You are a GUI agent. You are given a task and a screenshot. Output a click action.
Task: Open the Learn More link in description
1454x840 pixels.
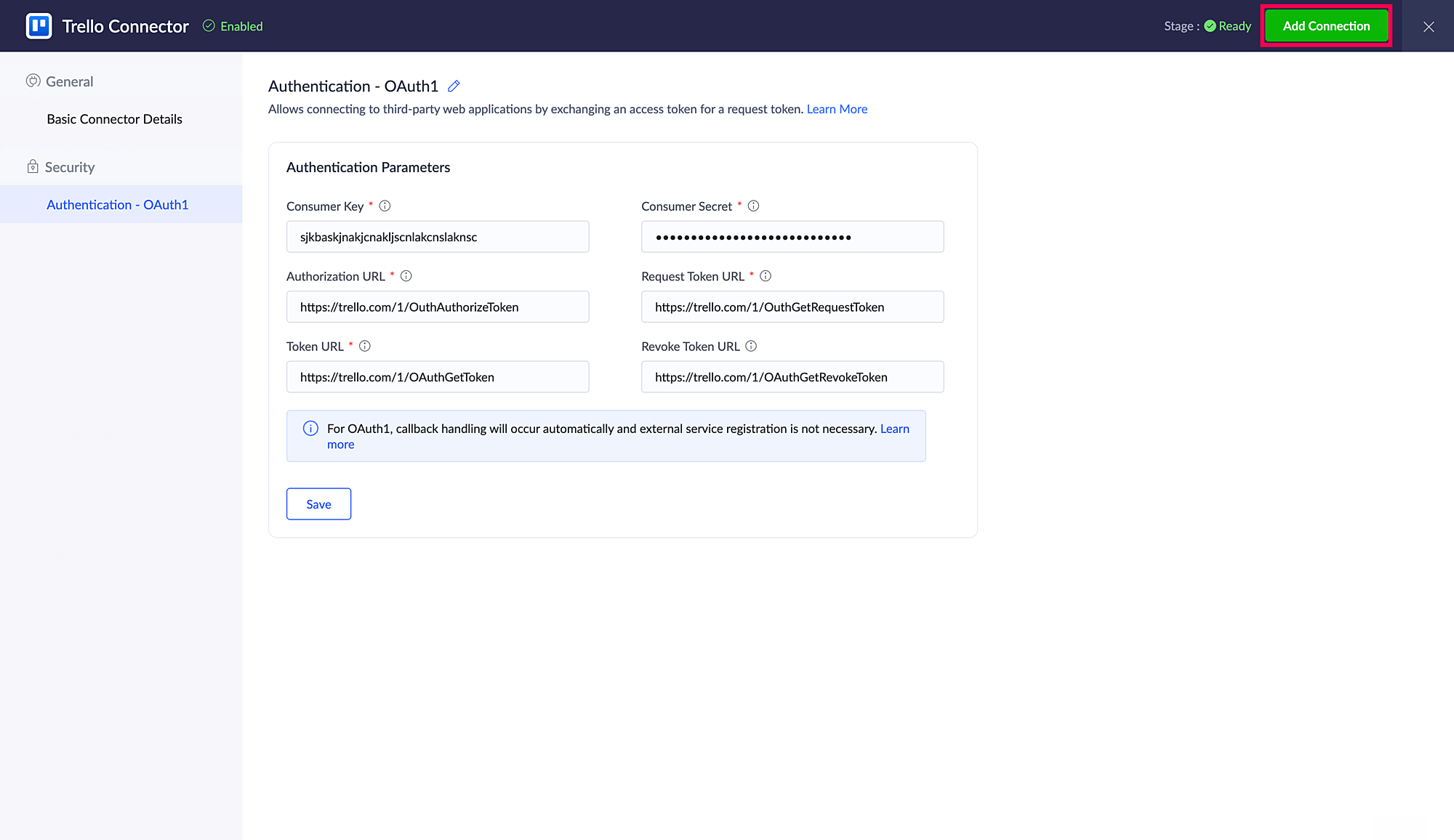[x=837, y=109]
